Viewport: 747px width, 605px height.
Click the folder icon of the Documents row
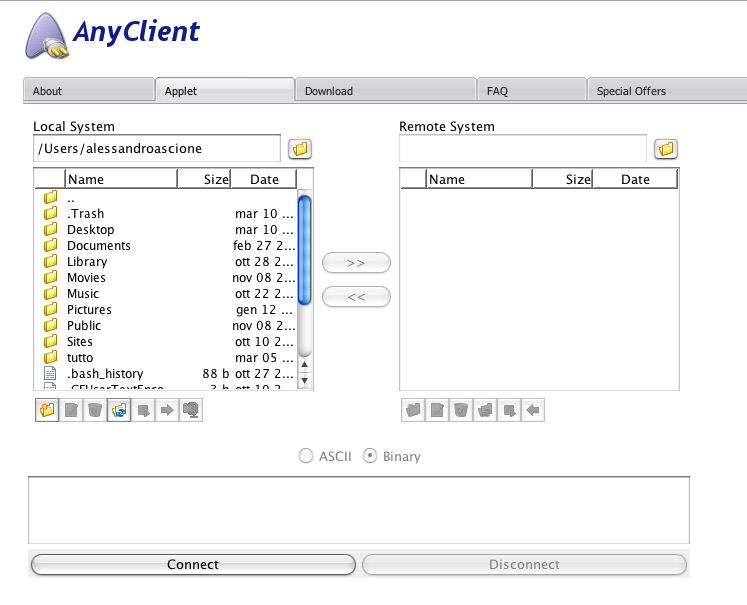pos(50,245)
